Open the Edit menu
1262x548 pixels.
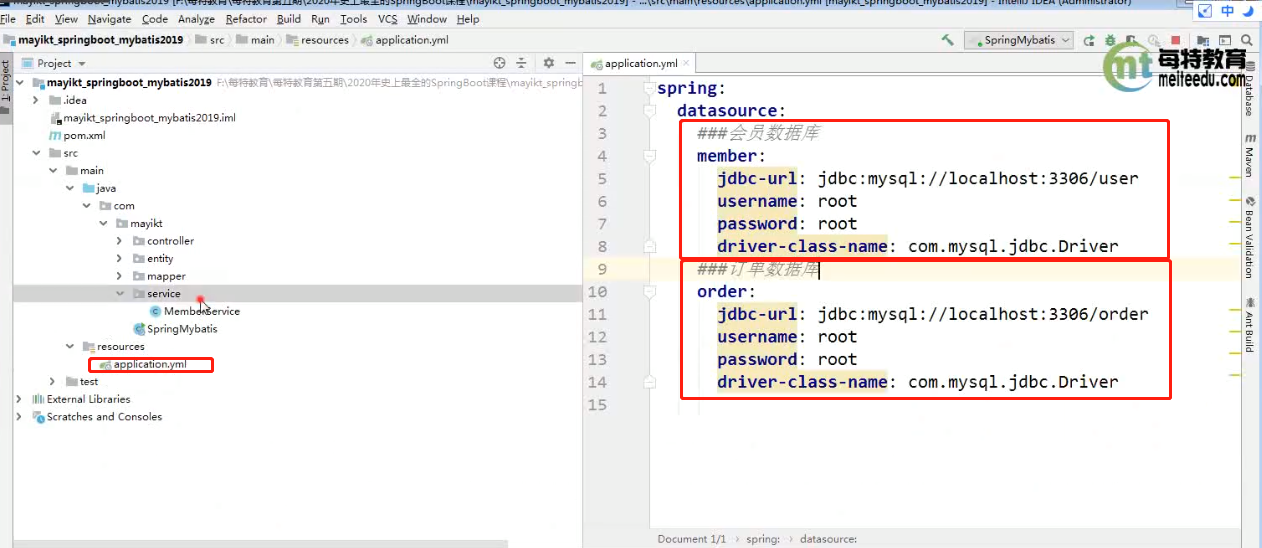[x=35, y=19]
